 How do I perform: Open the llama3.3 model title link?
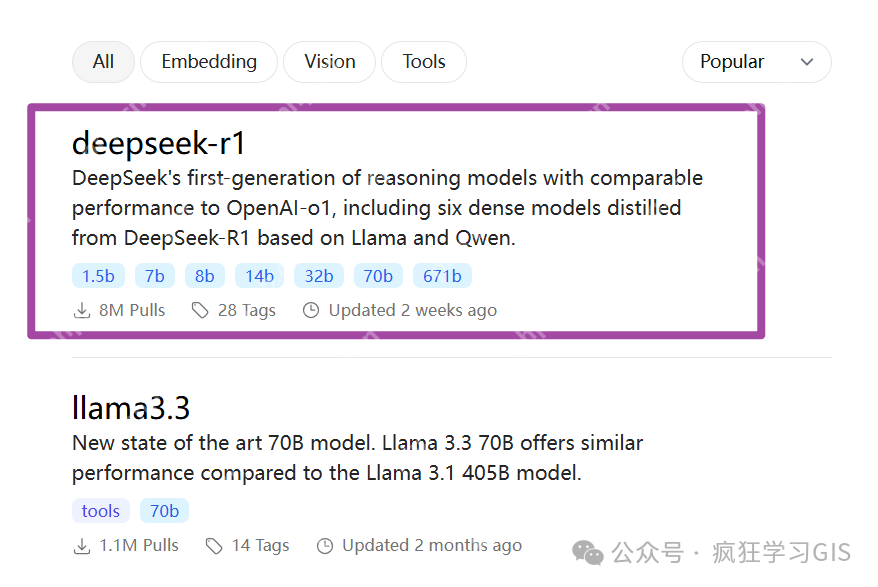[131, 408]
